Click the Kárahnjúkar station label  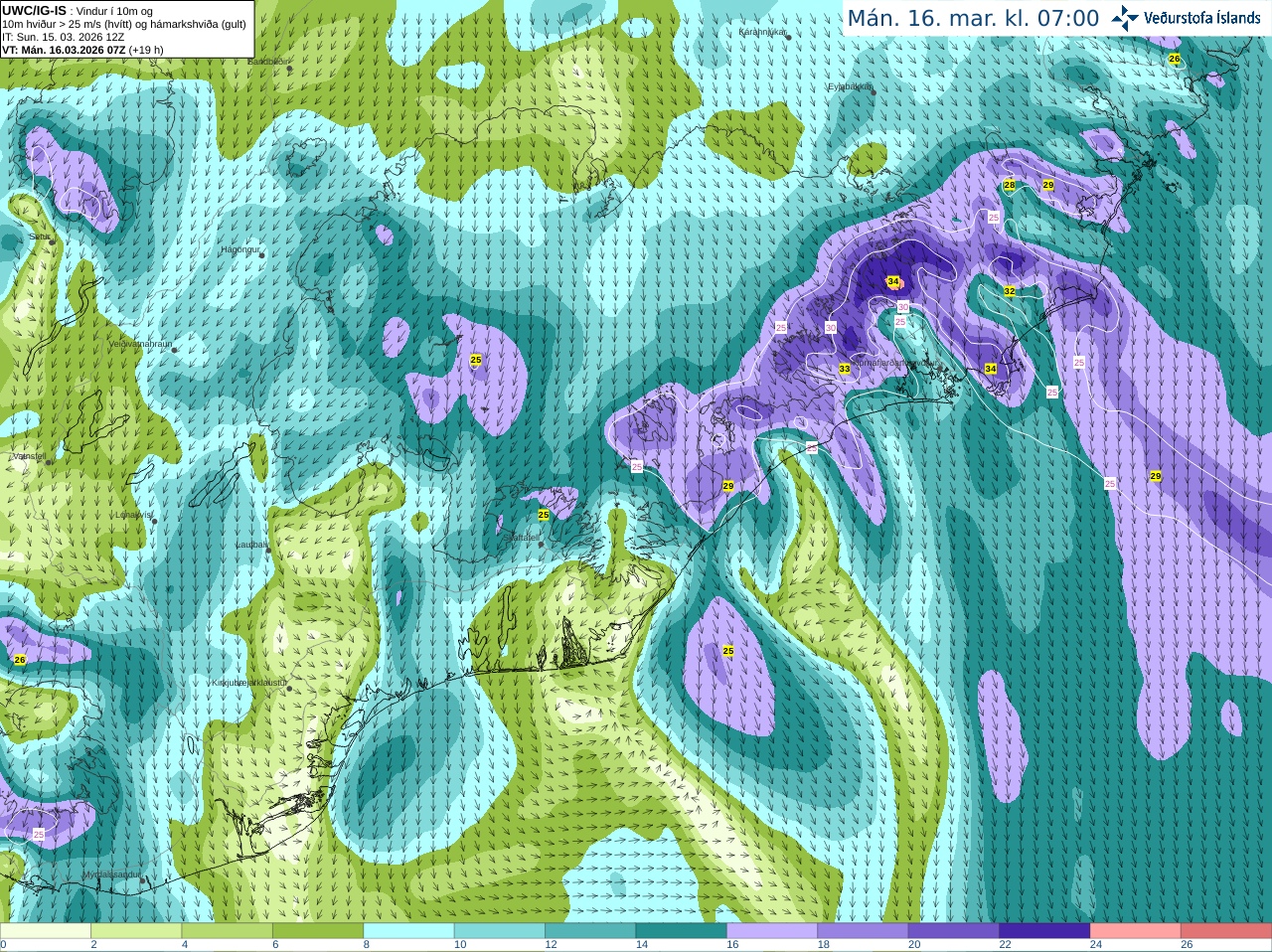[762, 32]
